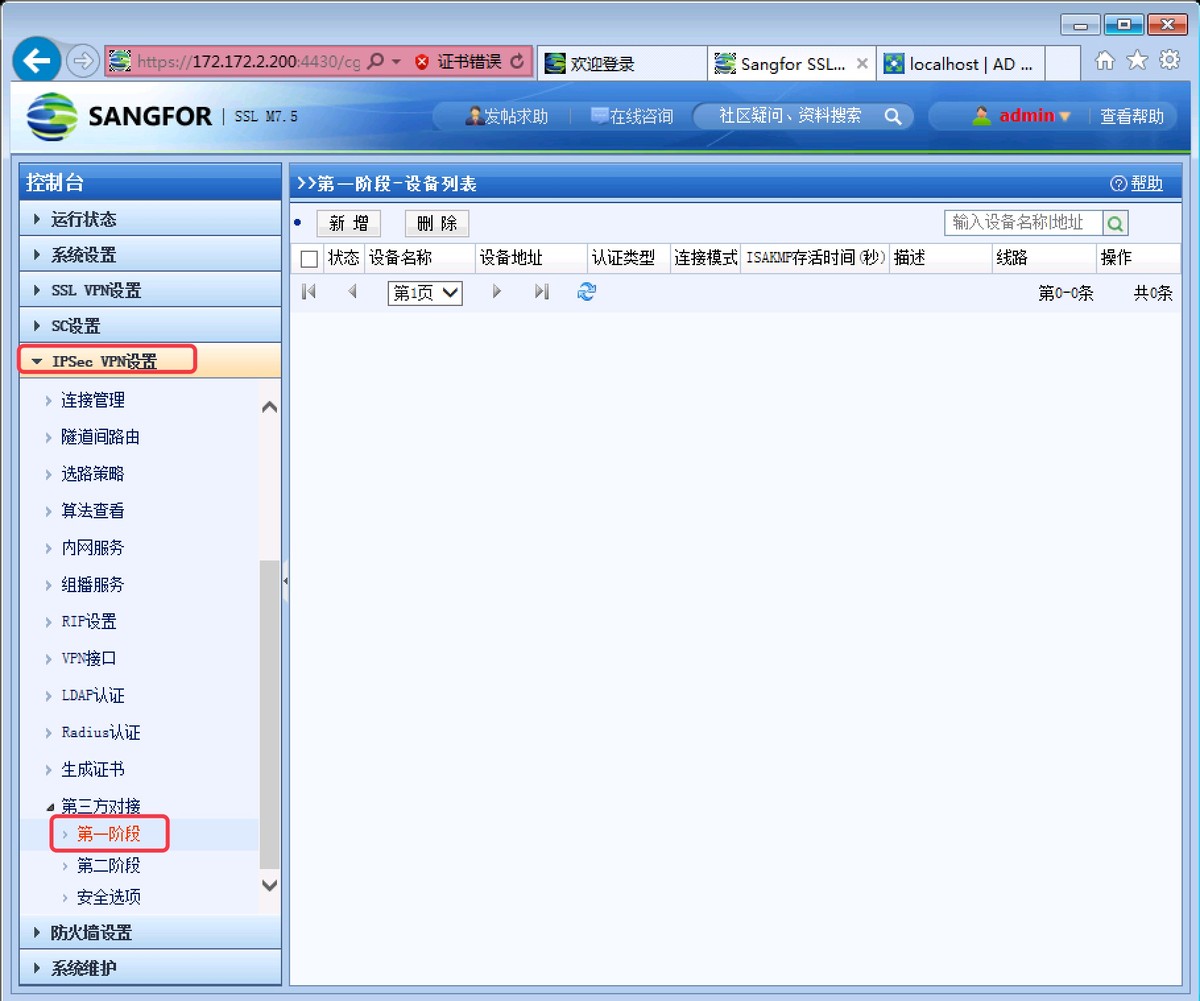
Task: Click the 新增 button to add a device
Action: [348, 222]
